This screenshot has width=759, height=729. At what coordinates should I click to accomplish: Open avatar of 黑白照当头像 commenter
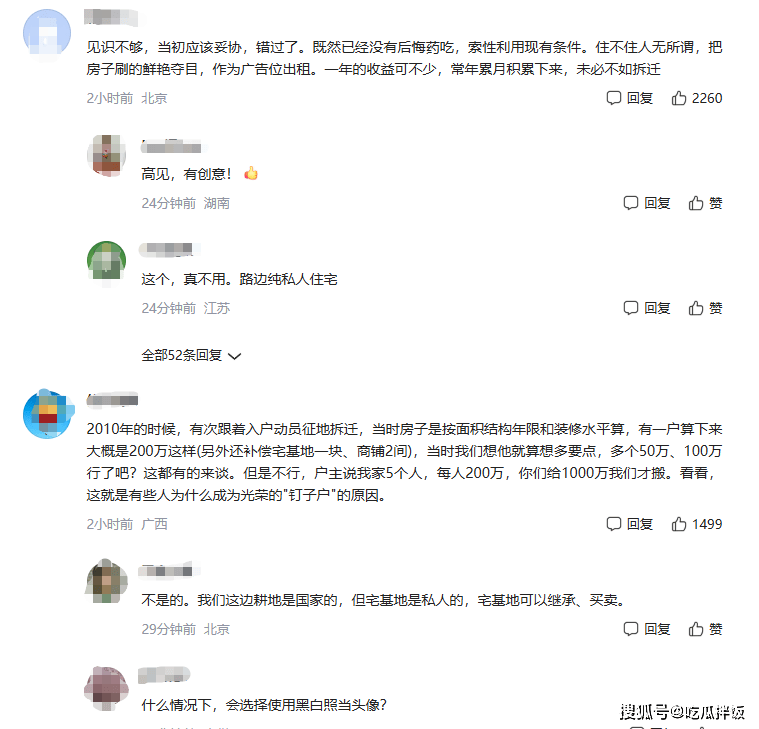click(106, 687)
